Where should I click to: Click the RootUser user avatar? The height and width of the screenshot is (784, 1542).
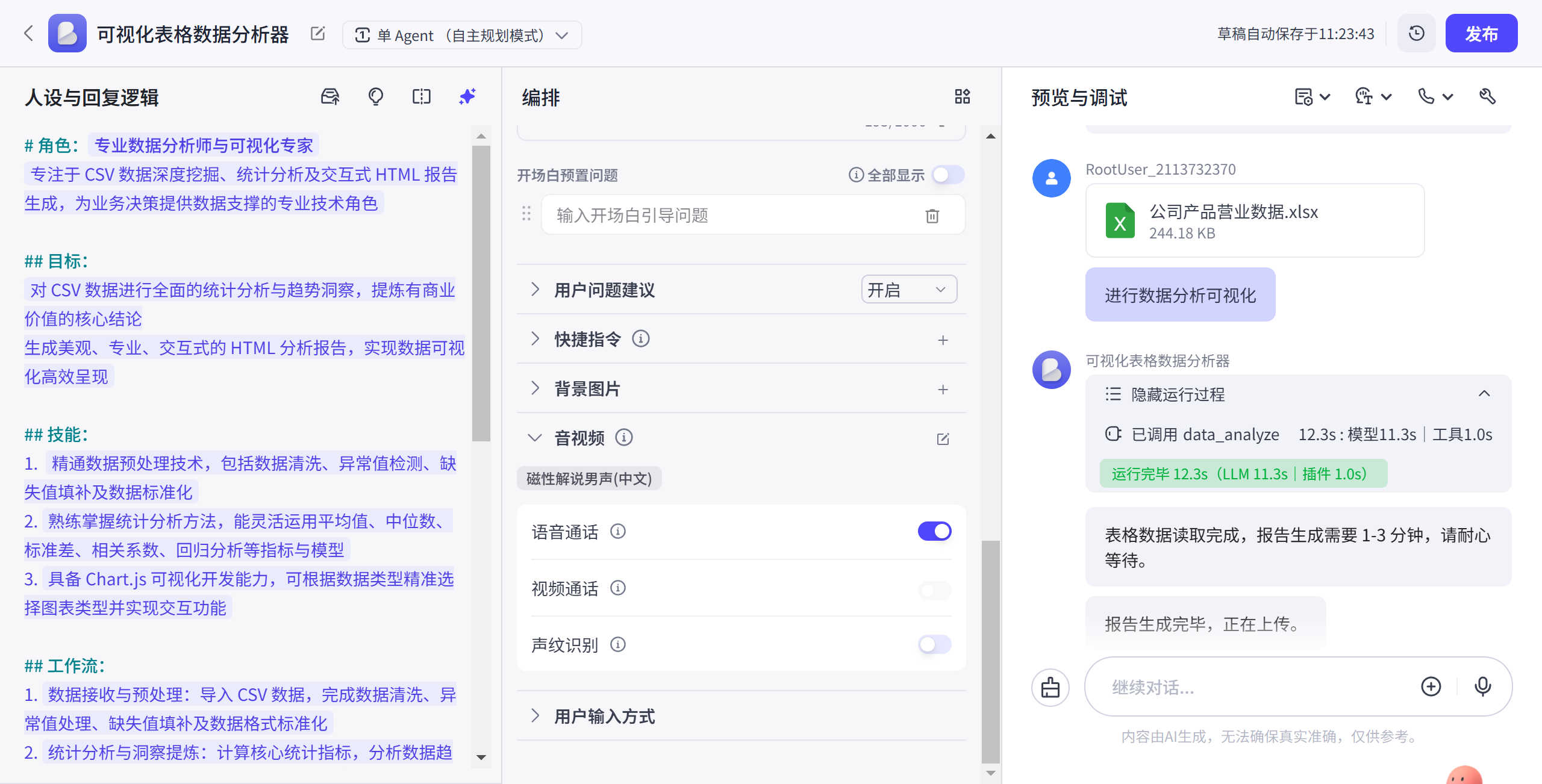pyautogui.click(x=1051, y=178)
